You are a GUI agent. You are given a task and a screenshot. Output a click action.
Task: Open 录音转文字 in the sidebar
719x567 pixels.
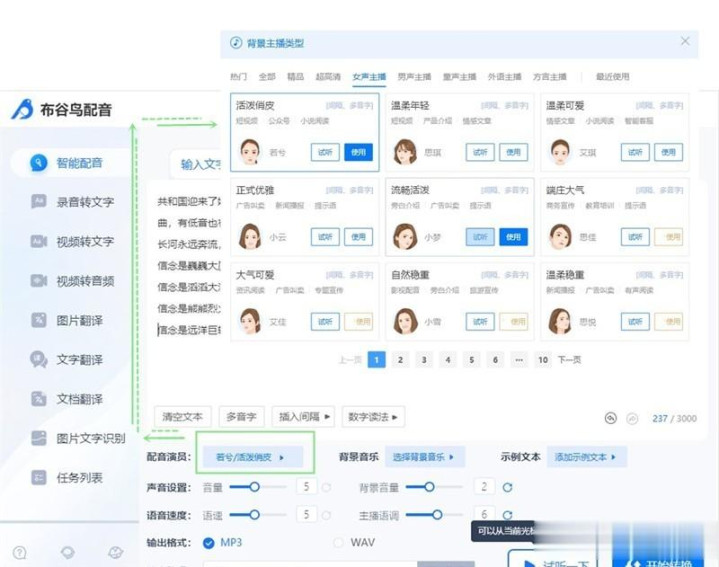pos(72,202)
